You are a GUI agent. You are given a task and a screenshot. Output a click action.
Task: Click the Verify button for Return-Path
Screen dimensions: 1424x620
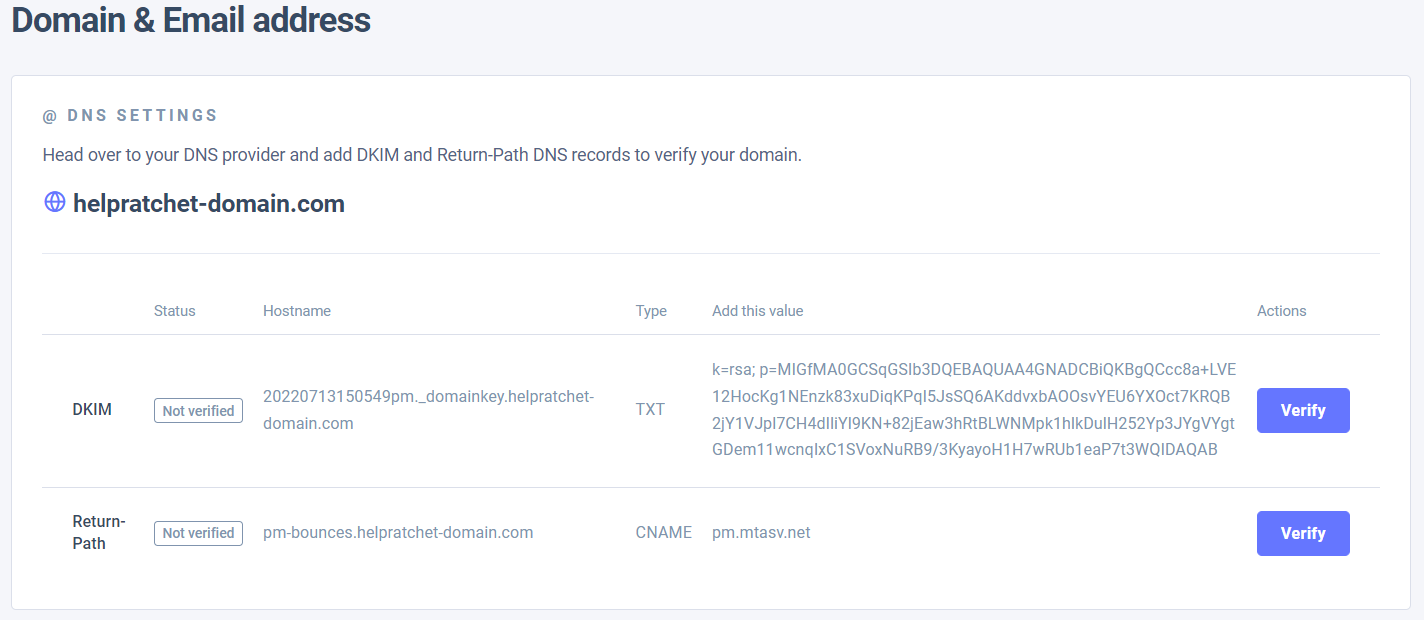1302,533
